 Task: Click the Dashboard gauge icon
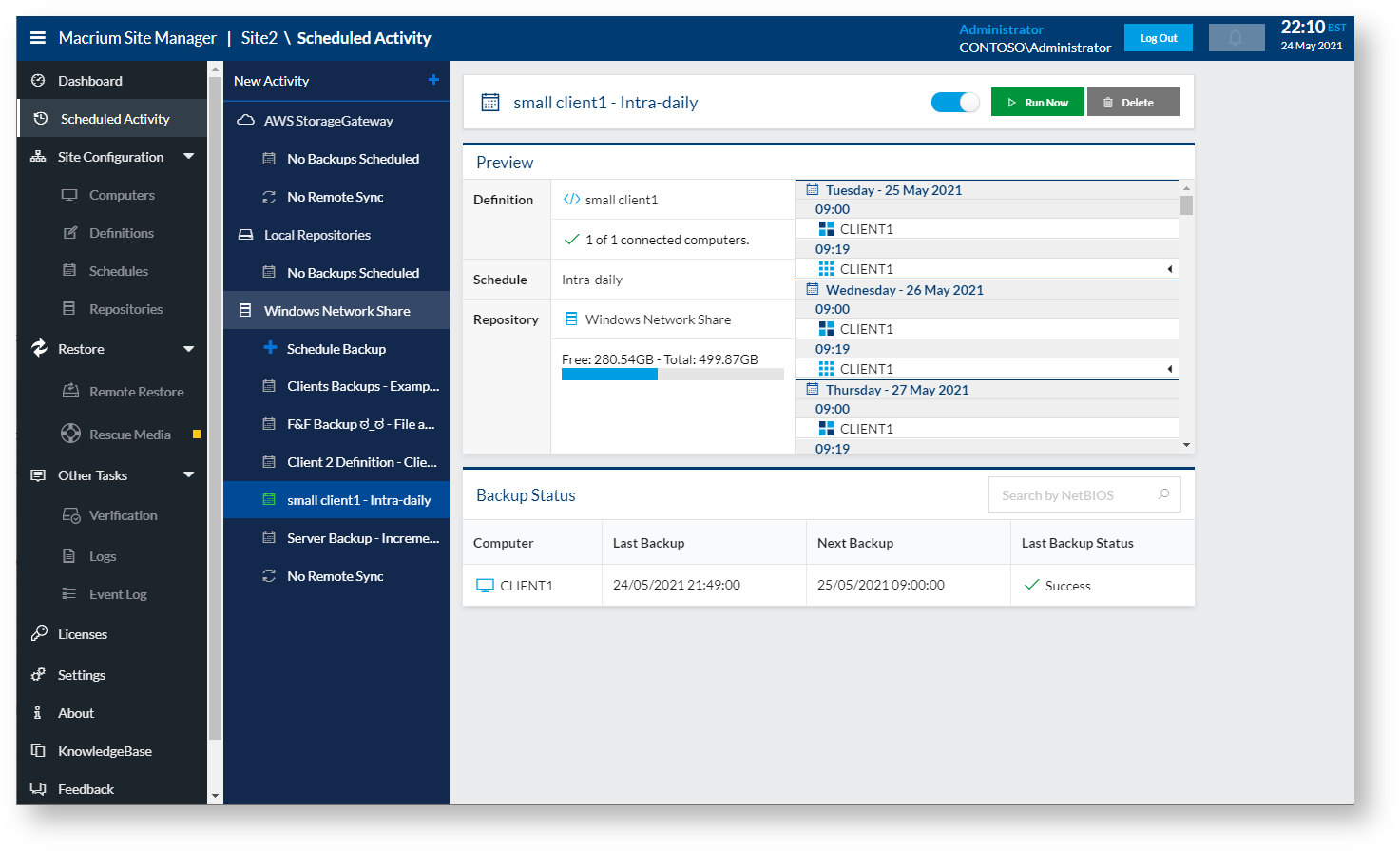[38, 81]
